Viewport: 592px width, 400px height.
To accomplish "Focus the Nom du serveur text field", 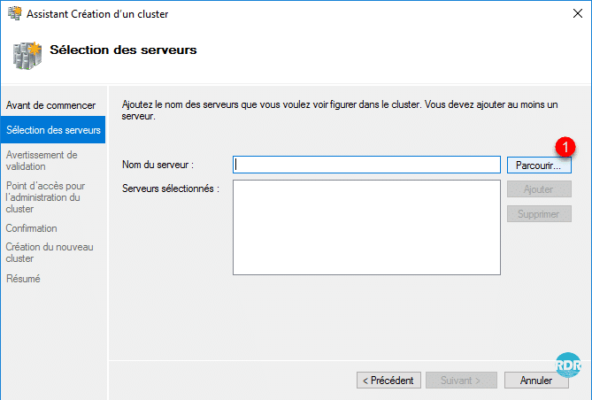I will tap(367, 165).
